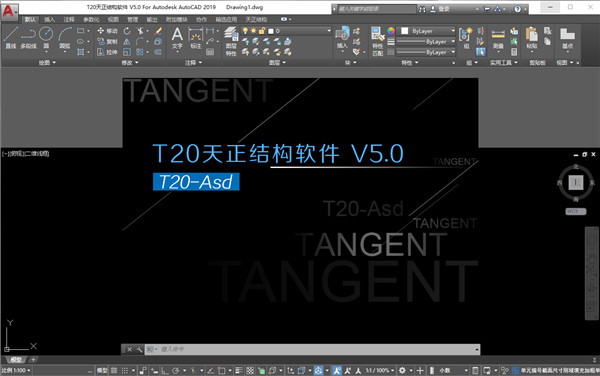Click the help question mark icon
Screen dimensions: 600x376
click(517, 9)
